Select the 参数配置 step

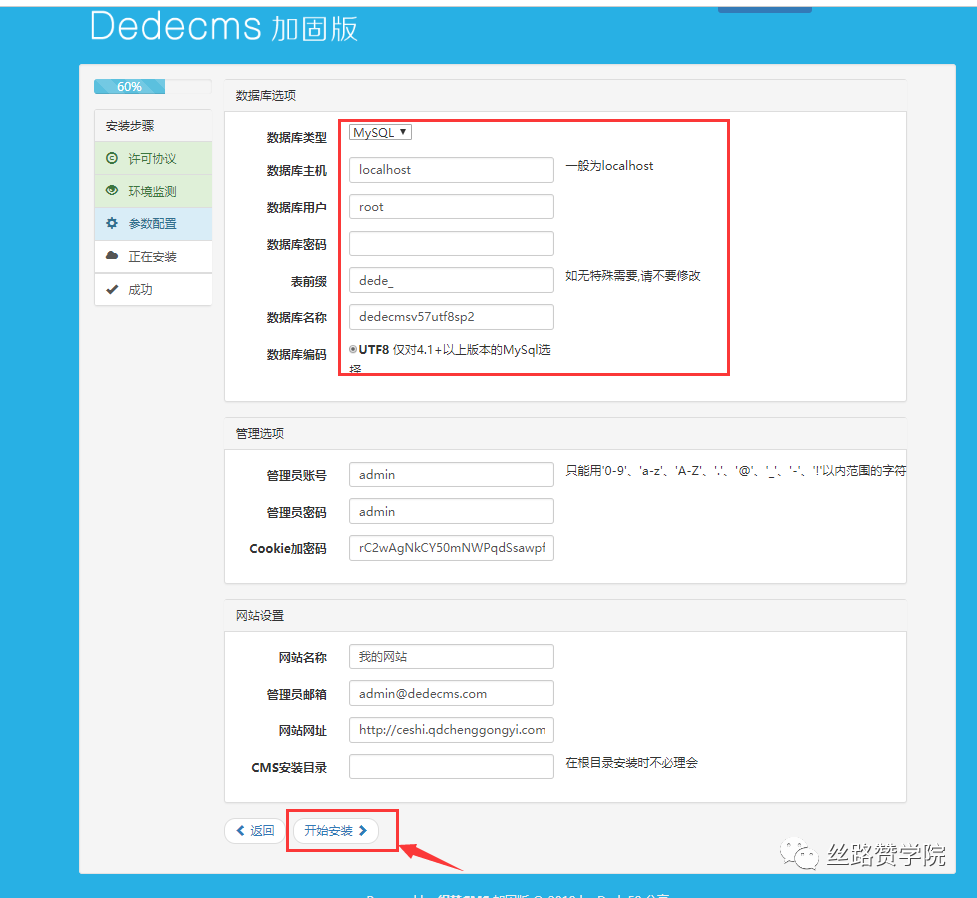pos(153,223)
